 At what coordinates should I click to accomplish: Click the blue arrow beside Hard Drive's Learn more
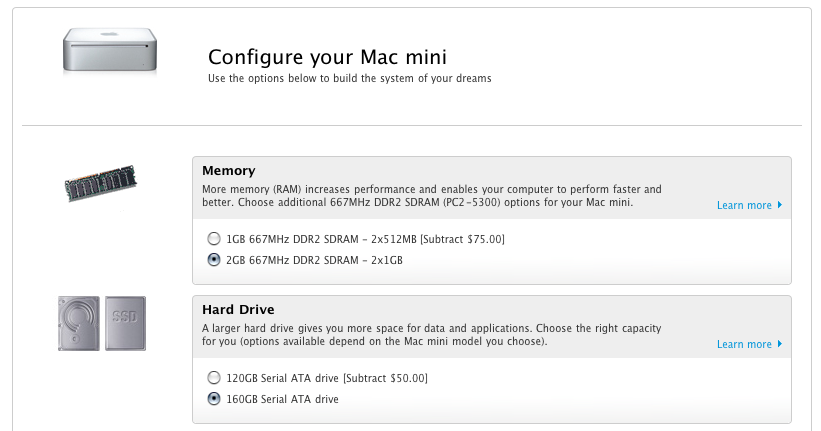[780, 344]
